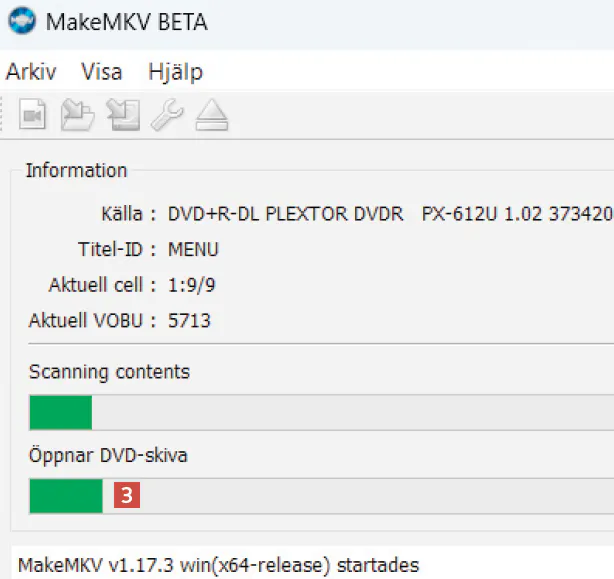Click the open video files toolbar icon
Viewport: 614px width, 579px height.
pyautogui.click(x=33, y=117)
